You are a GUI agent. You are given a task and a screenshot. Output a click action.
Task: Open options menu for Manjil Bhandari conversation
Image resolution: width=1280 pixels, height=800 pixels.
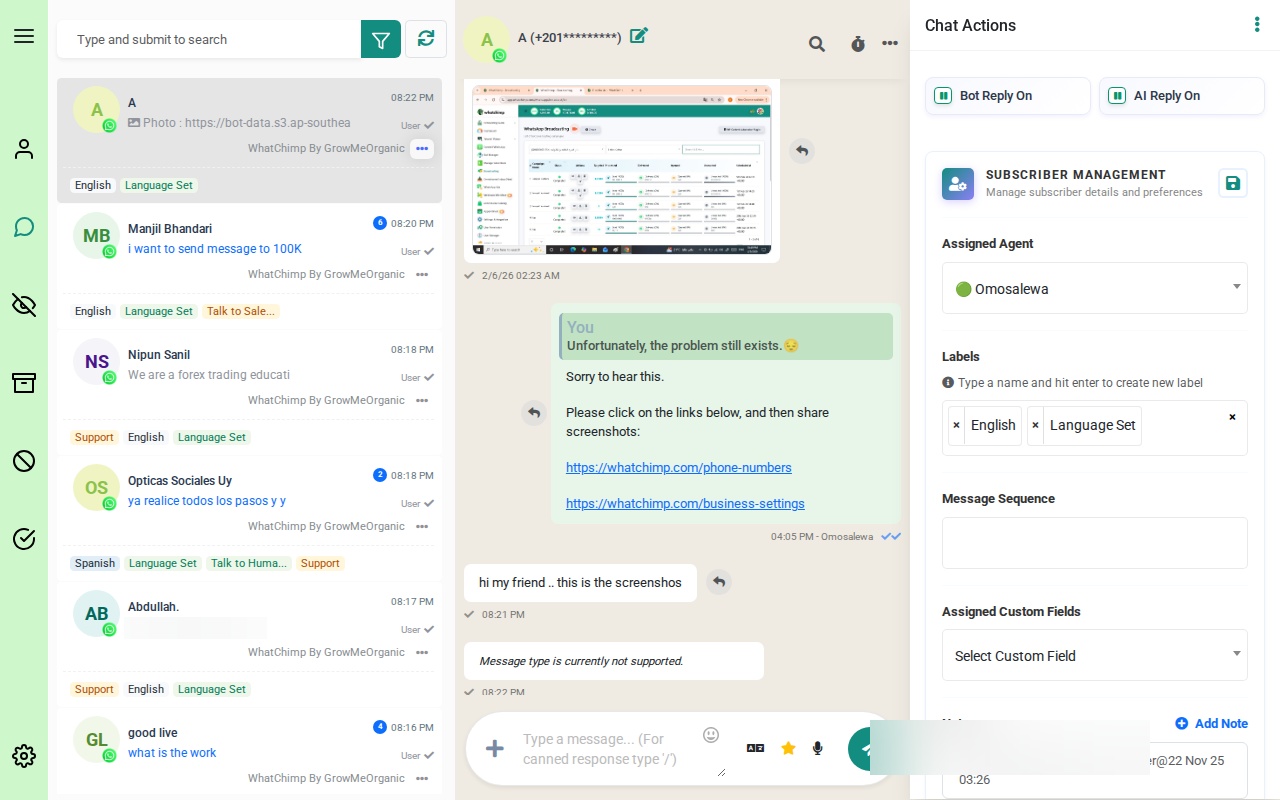tap(422, 274)
